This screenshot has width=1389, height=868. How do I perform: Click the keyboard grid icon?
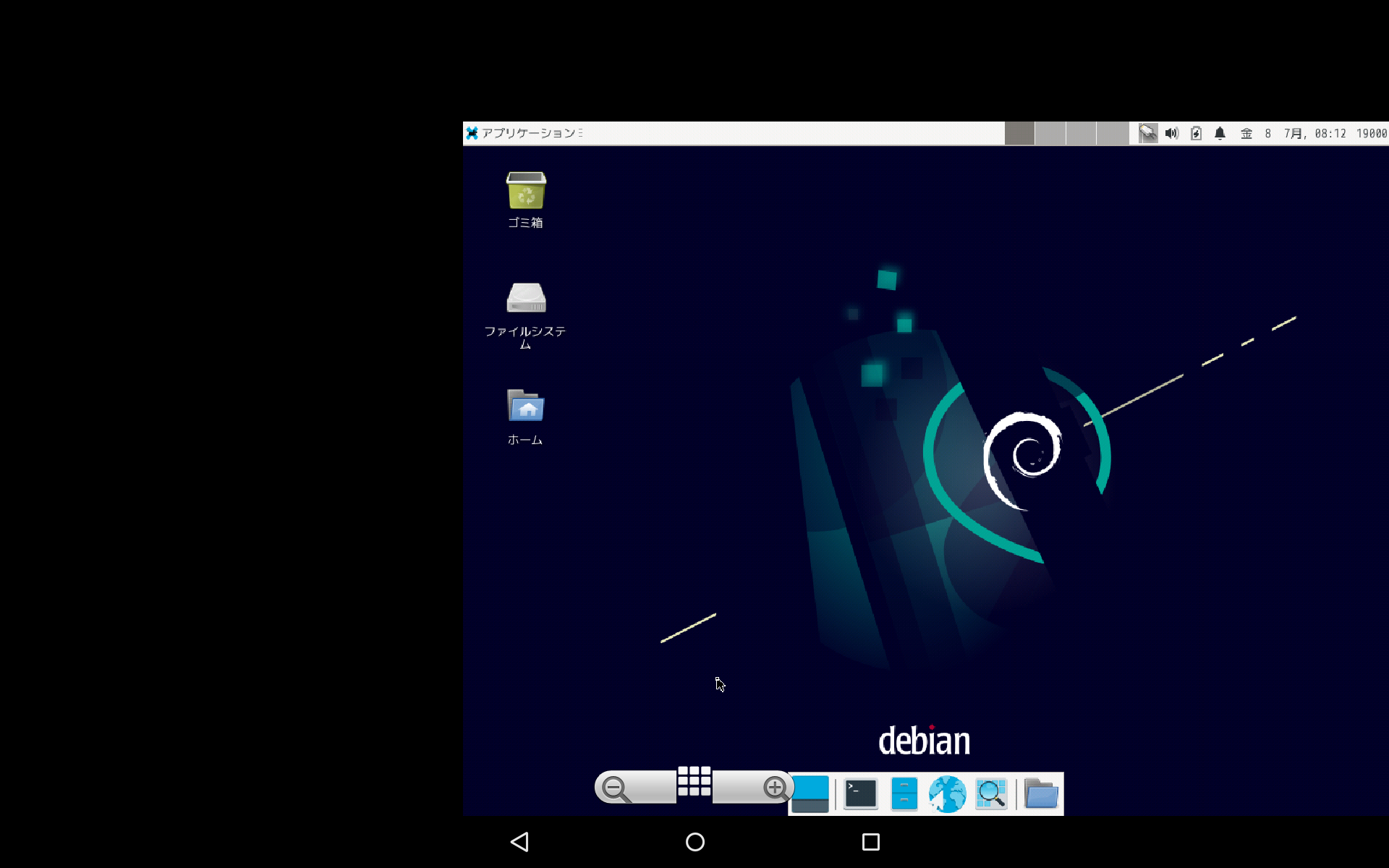click(694, 782)
